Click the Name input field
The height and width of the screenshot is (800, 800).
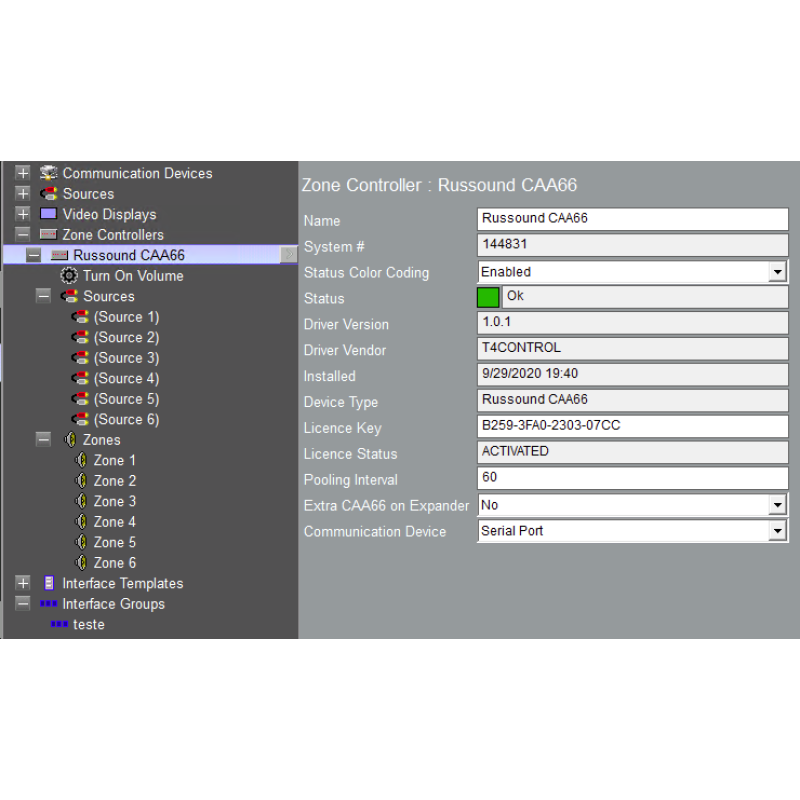(633, 219)
